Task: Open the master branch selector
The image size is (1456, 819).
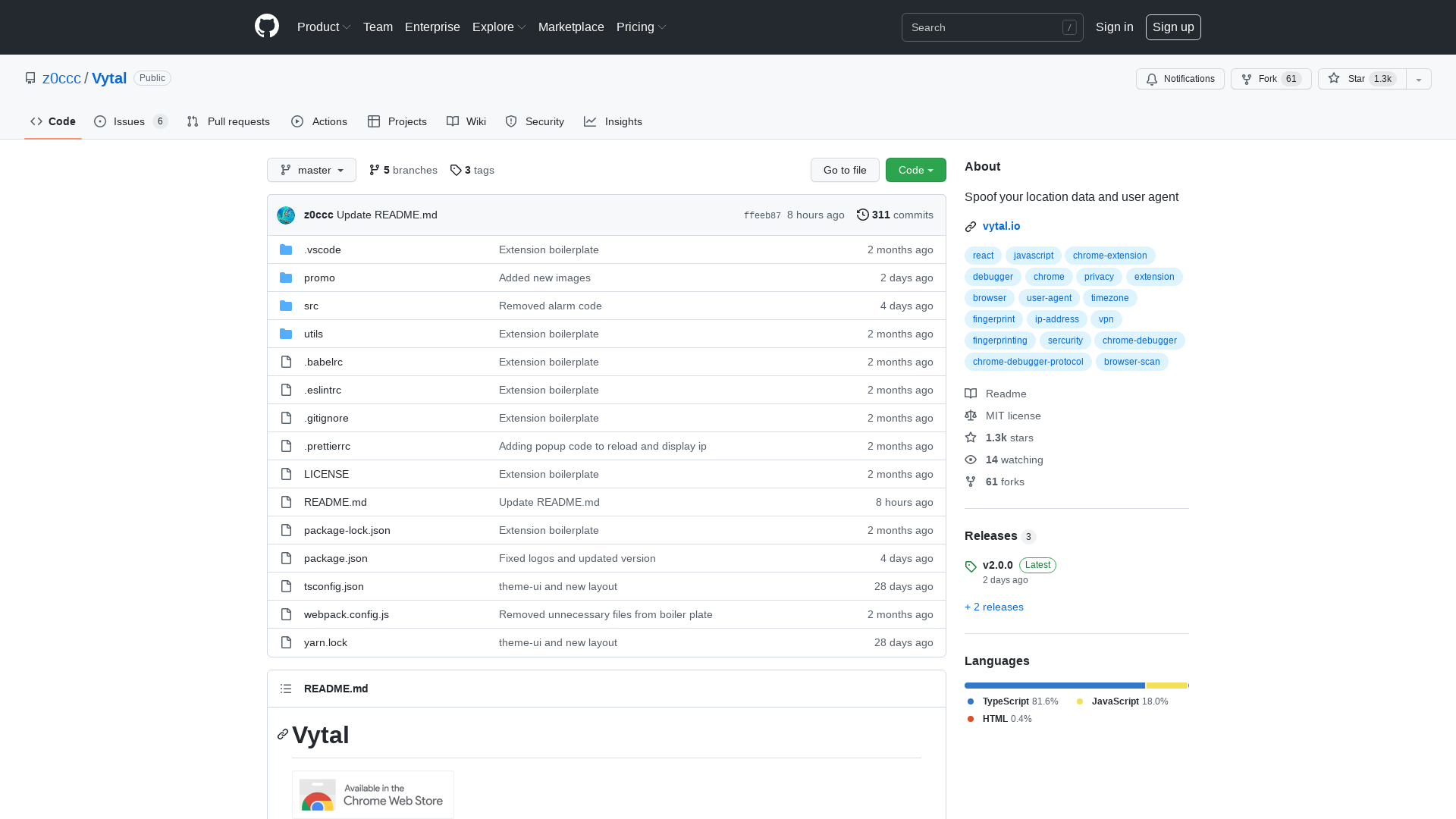Action: 311,170
